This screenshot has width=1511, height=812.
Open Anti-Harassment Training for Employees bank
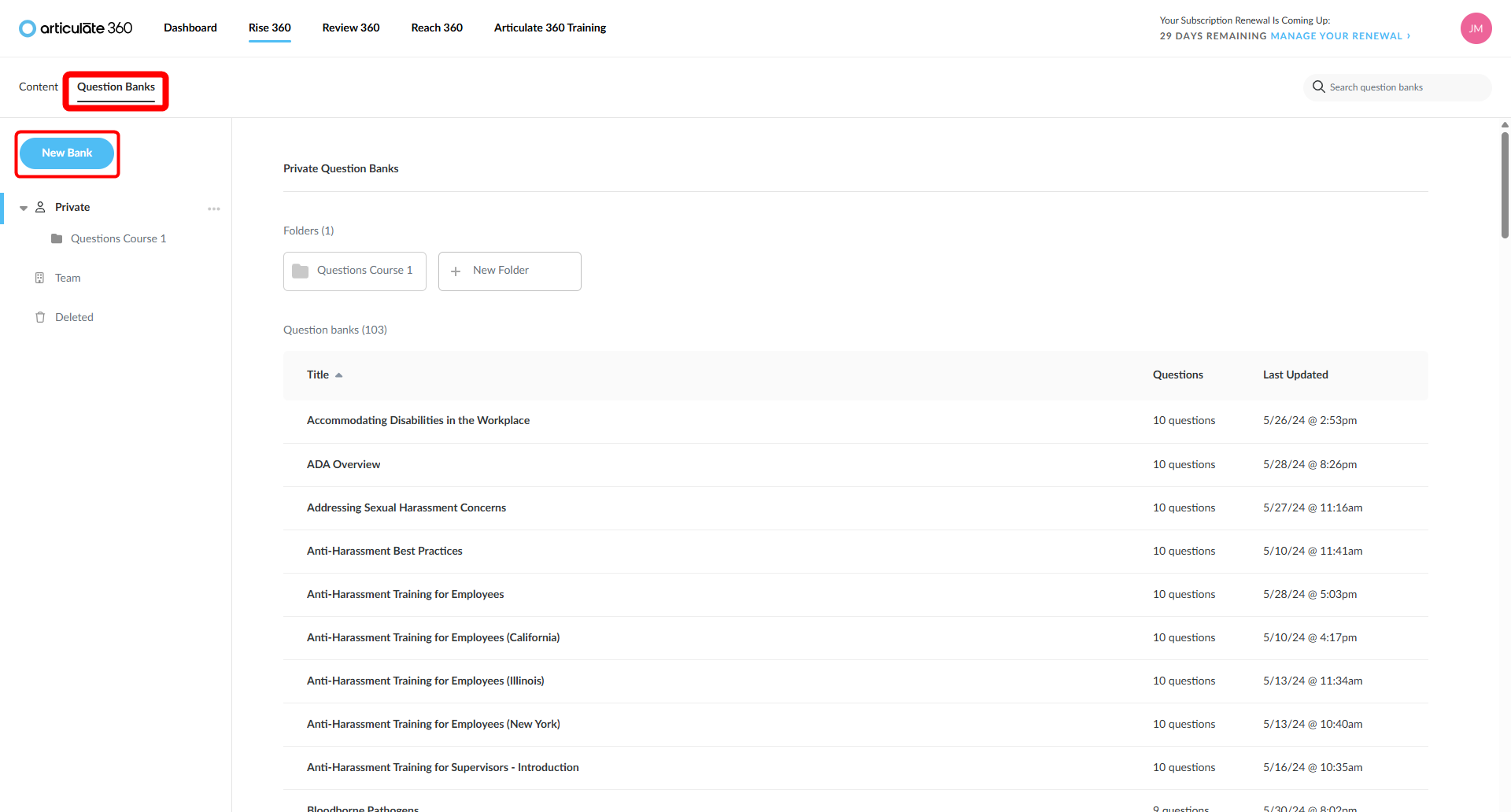tap(405, 594)
